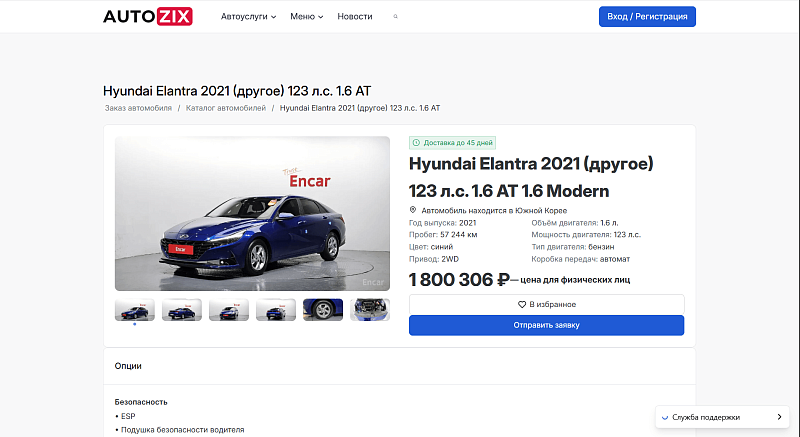Click the цена для физических лиц label
Image resolution: width=800 pixels, height=437 pixels.
coord(575,280)
